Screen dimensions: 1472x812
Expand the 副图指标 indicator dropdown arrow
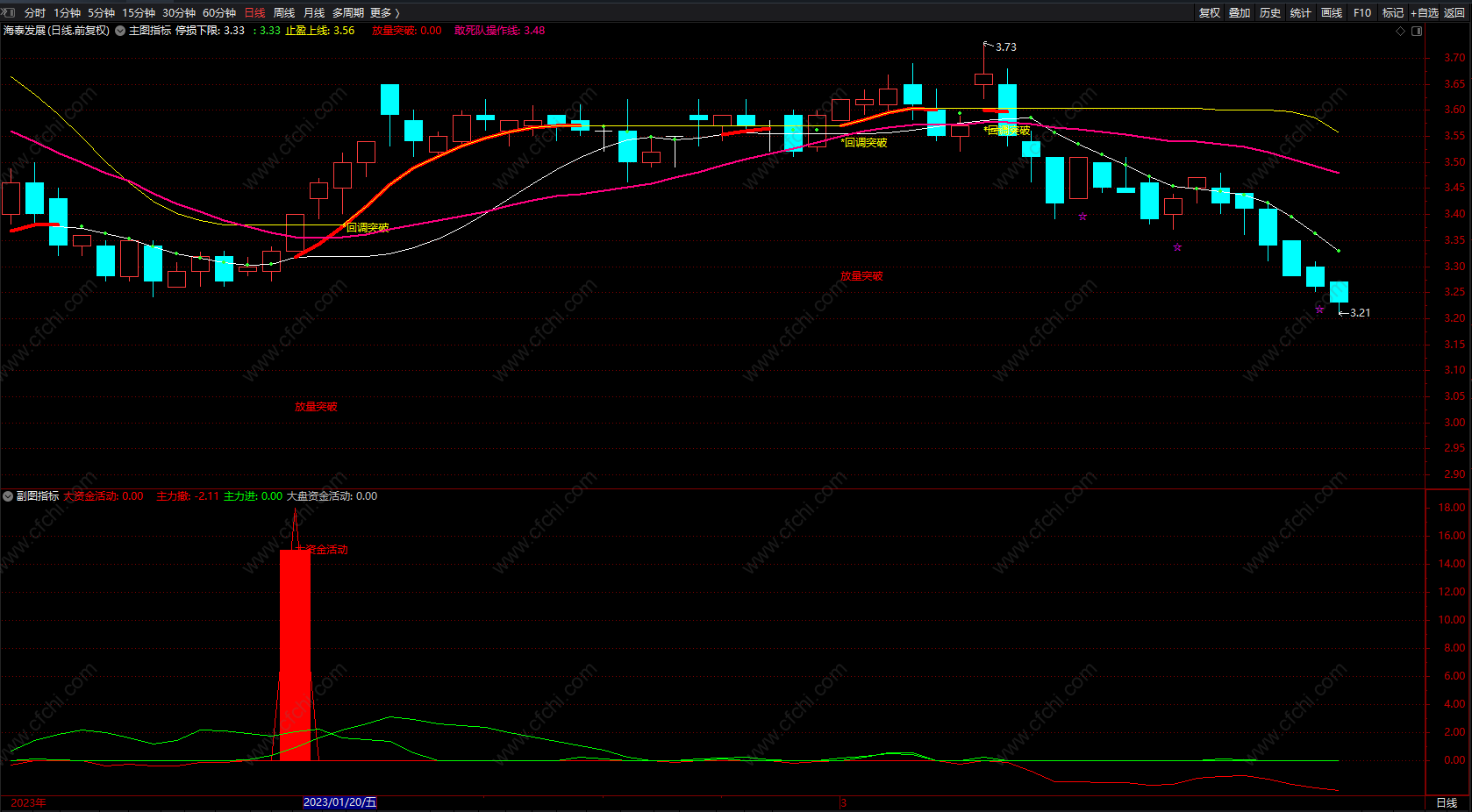click(8, 496)
